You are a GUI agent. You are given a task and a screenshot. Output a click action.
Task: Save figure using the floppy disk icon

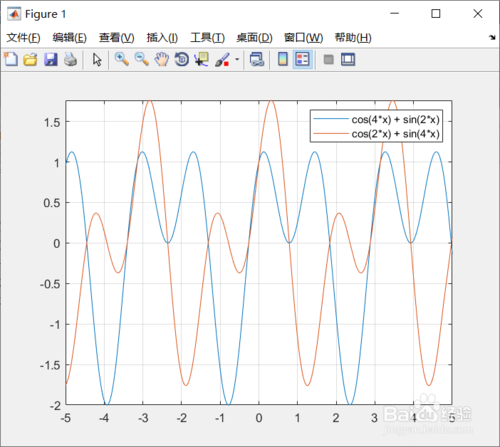51,60
